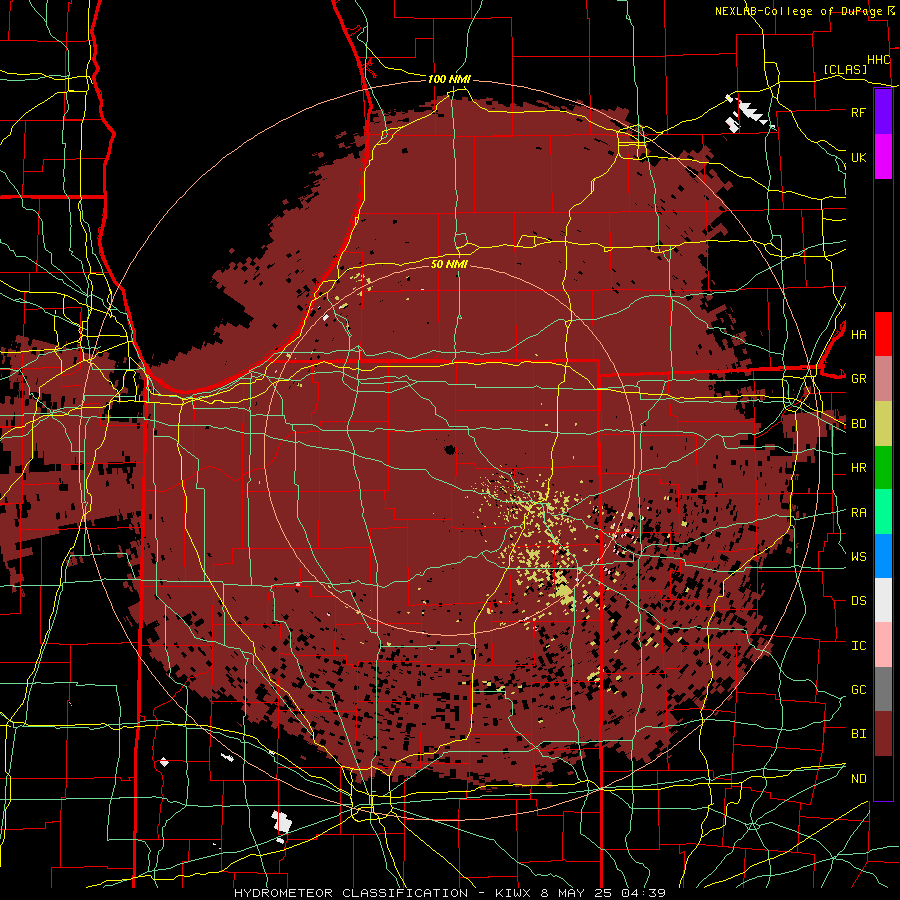Click the 'RF' legend label
This screenshot has width=900, height=900.
(859, 112)
